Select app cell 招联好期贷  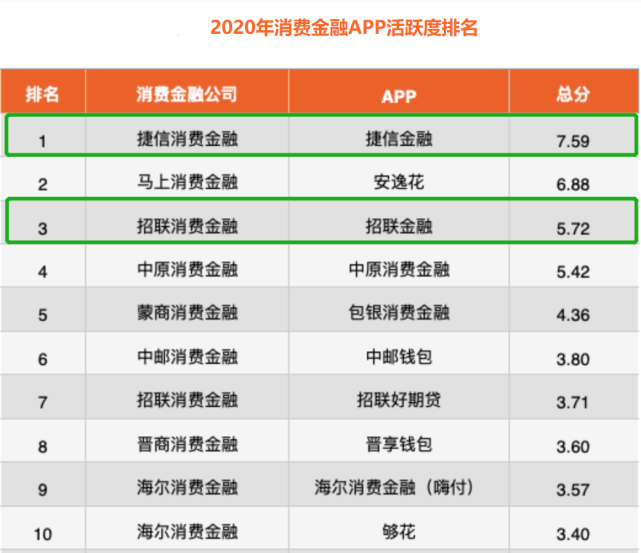click(x=399, y=400)
